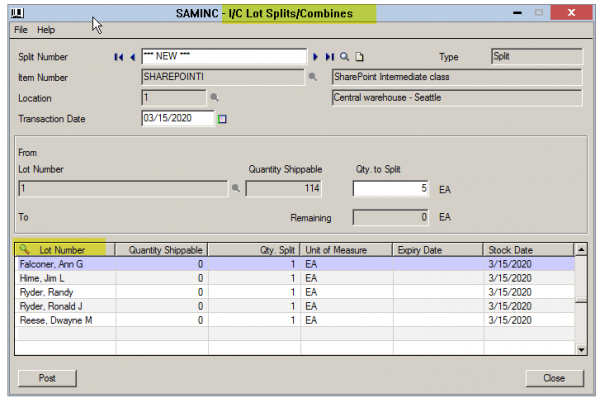
Task: Go to next split number record
Action: pos(315,57)
